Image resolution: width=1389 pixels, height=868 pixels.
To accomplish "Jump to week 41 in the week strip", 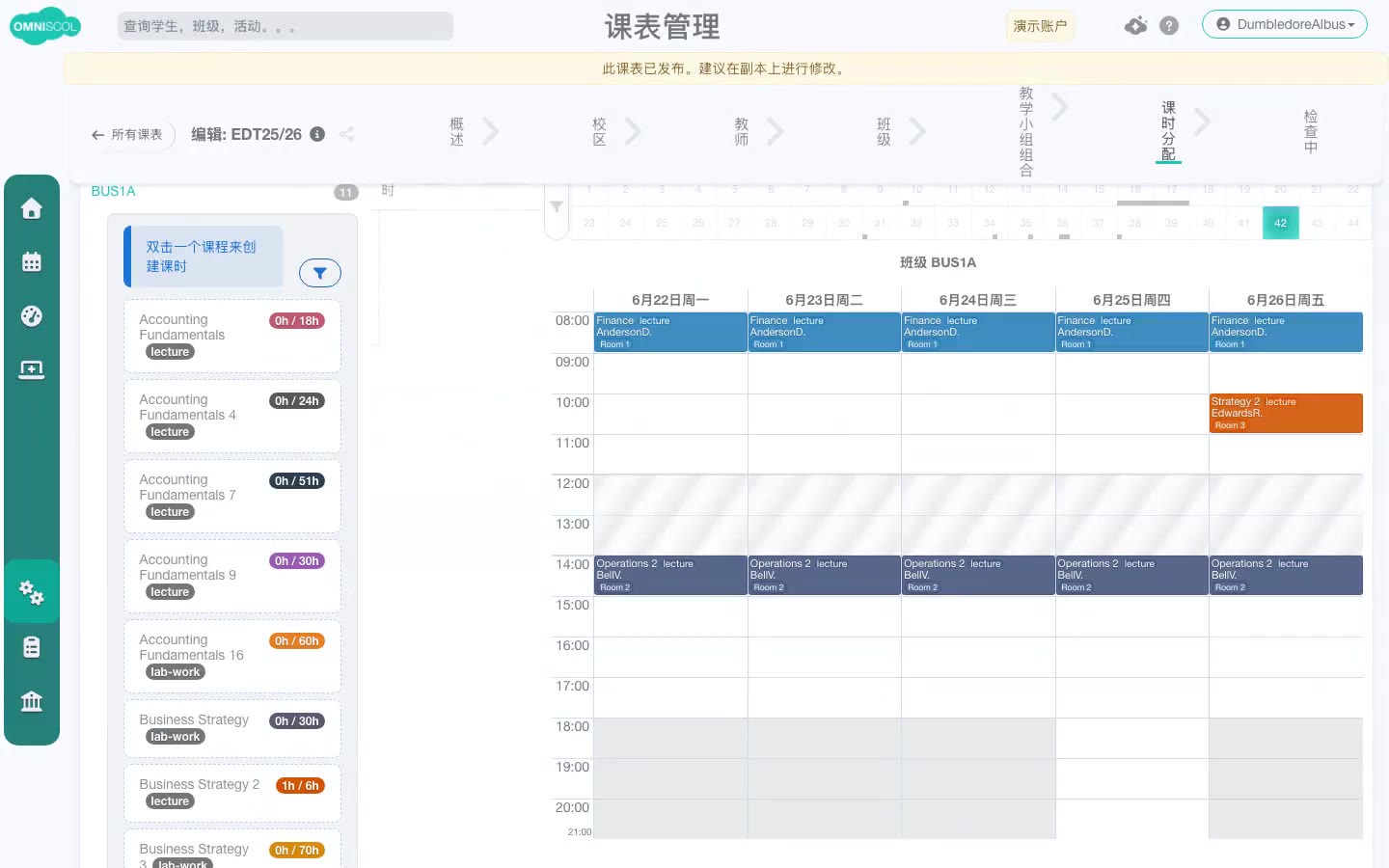I will click(1243, 223).
